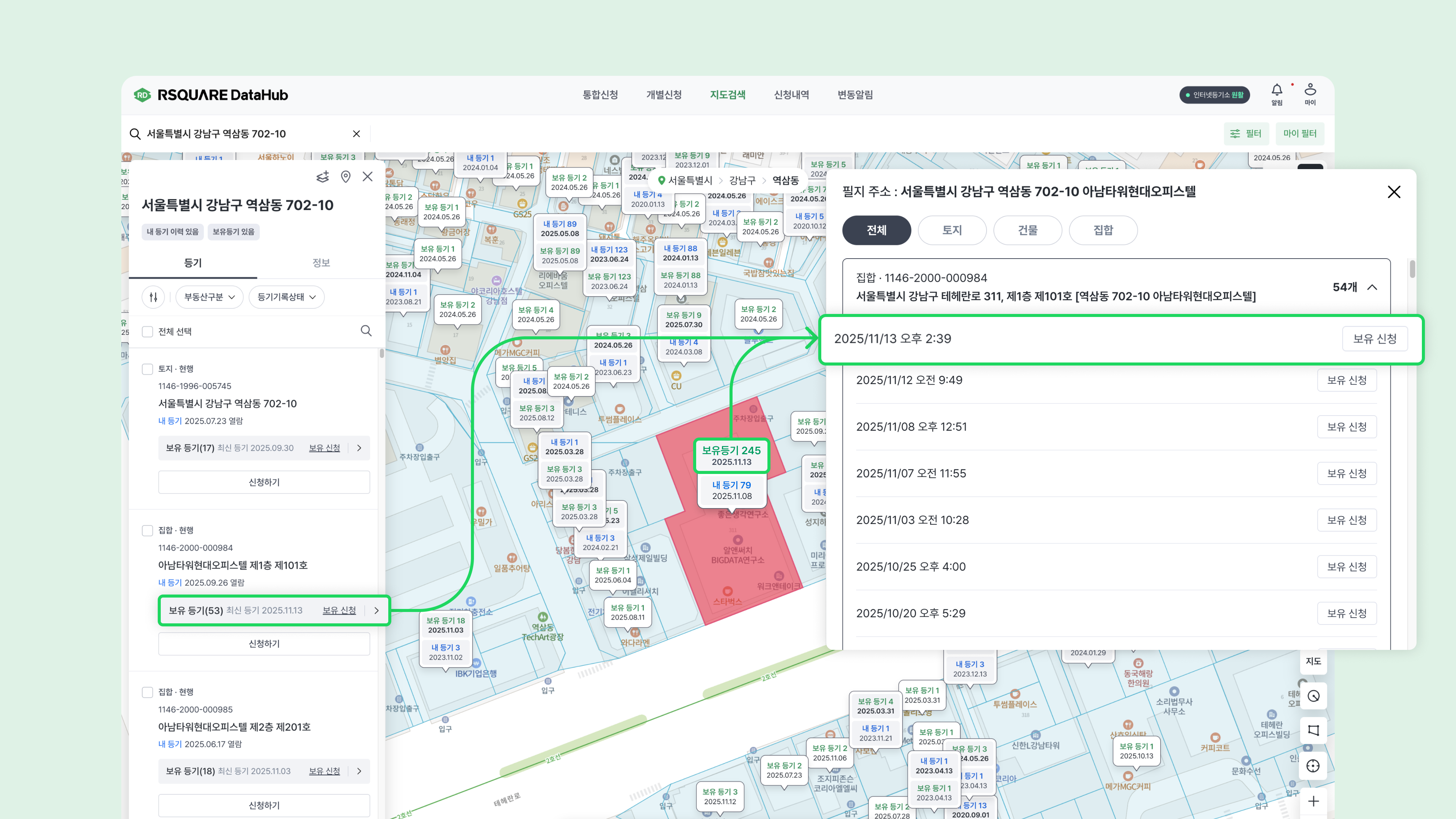Click the layers-add icon in address panel

click(x=322, y=177)
